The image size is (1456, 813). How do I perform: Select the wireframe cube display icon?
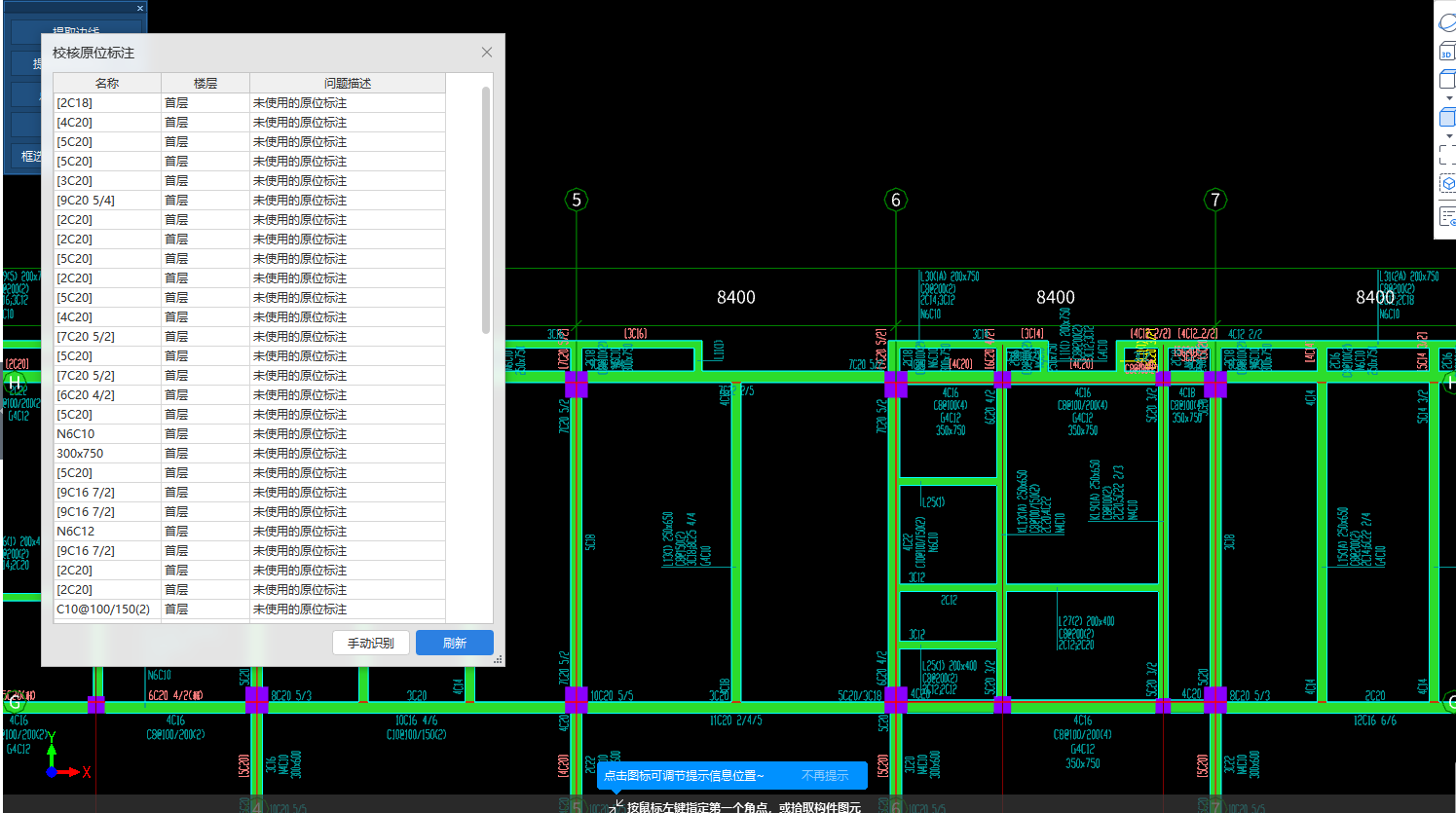coord(1448,80)
